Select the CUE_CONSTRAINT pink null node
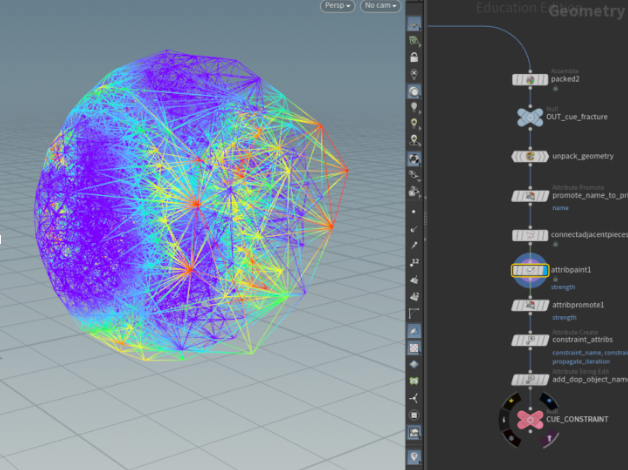628x470 pixels. [530, 420]
